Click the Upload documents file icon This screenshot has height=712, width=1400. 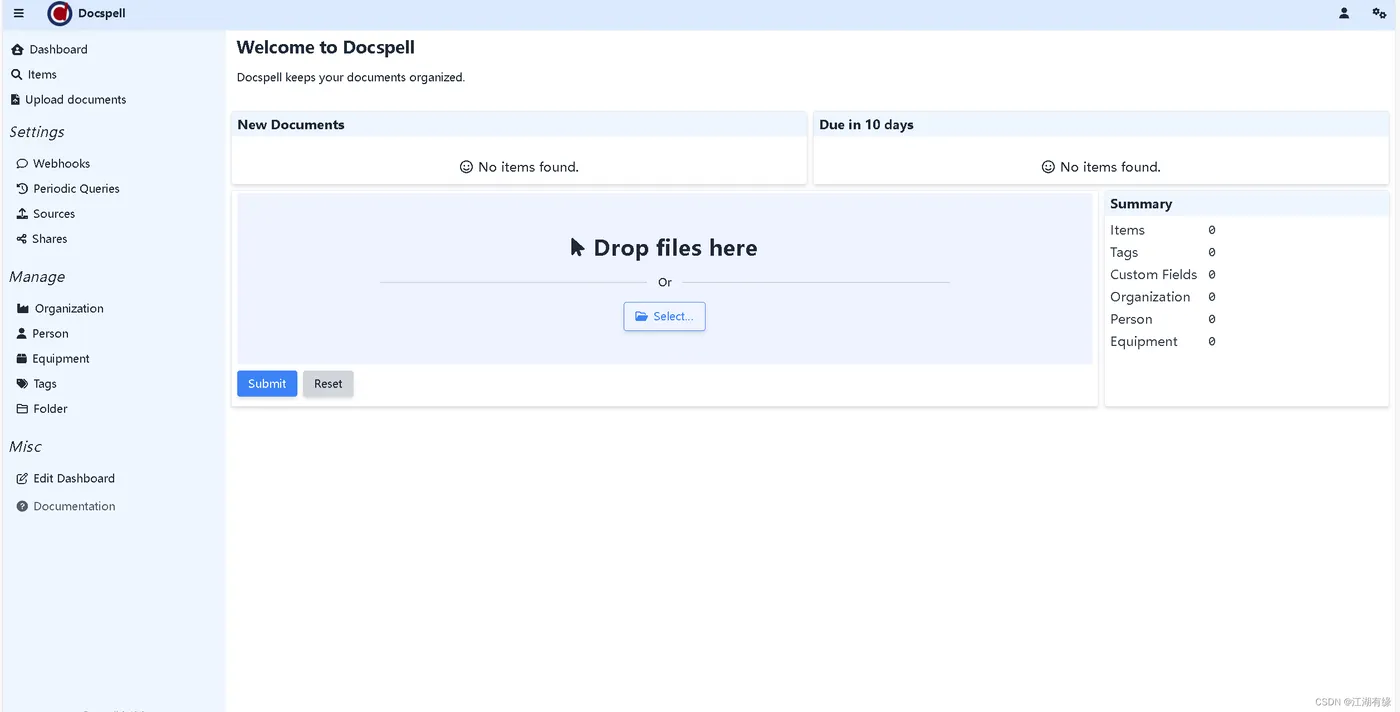(x=15, y=100)
